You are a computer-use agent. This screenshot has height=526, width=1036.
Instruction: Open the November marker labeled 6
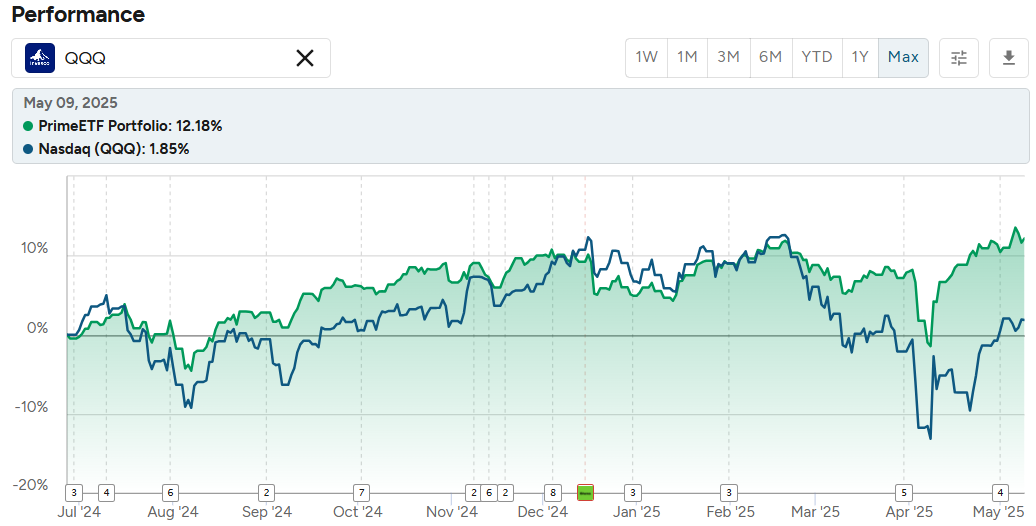click(489, 492)
